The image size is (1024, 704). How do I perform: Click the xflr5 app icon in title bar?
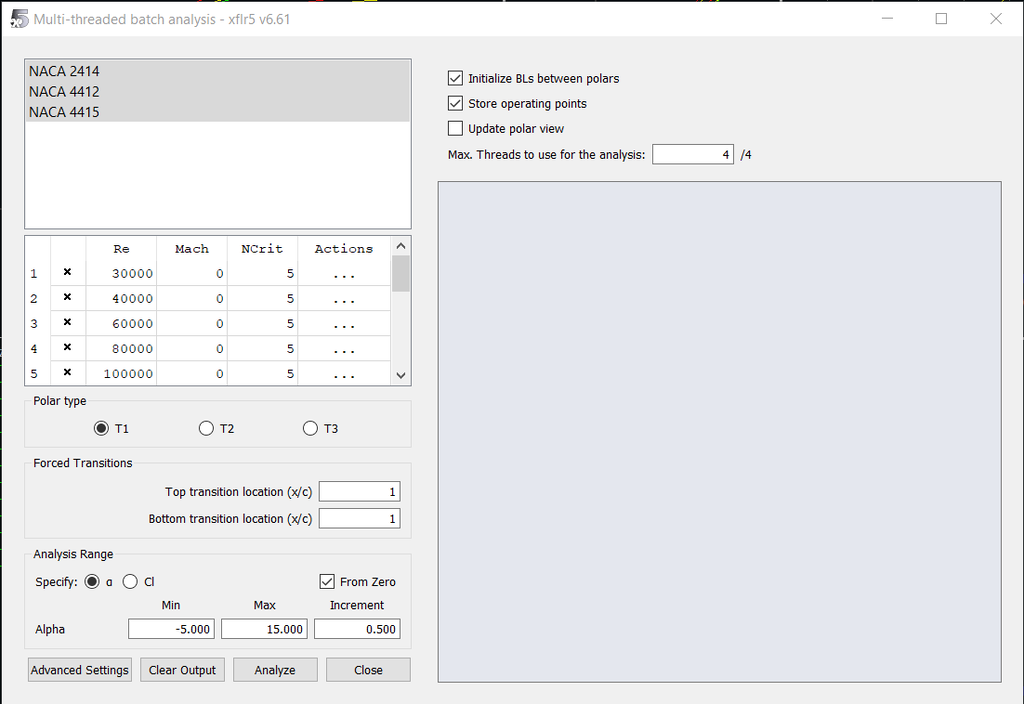(18, 19)
